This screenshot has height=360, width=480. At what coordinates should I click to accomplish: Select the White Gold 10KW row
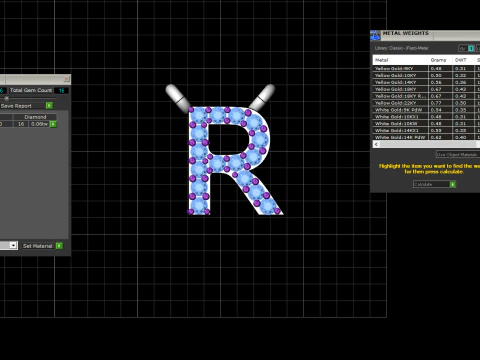tap(426, 124)
